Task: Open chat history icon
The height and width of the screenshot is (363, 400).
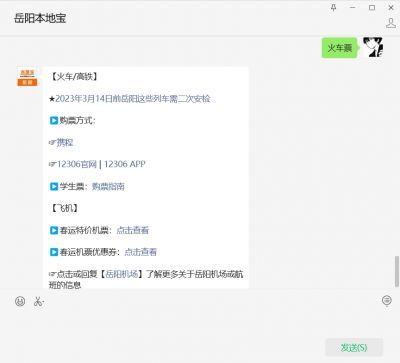Action: pyautogui.click(x=387, y=301)
